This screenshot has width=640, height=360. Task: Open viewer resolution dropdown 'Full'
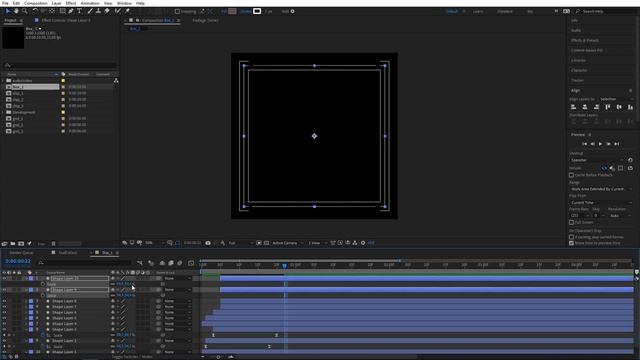pos(240,243)
